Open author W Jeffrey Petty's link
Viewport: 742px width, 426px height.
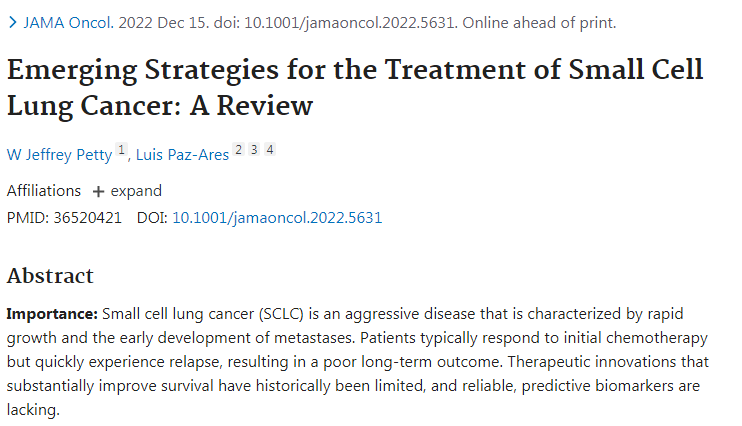(59, 155)
